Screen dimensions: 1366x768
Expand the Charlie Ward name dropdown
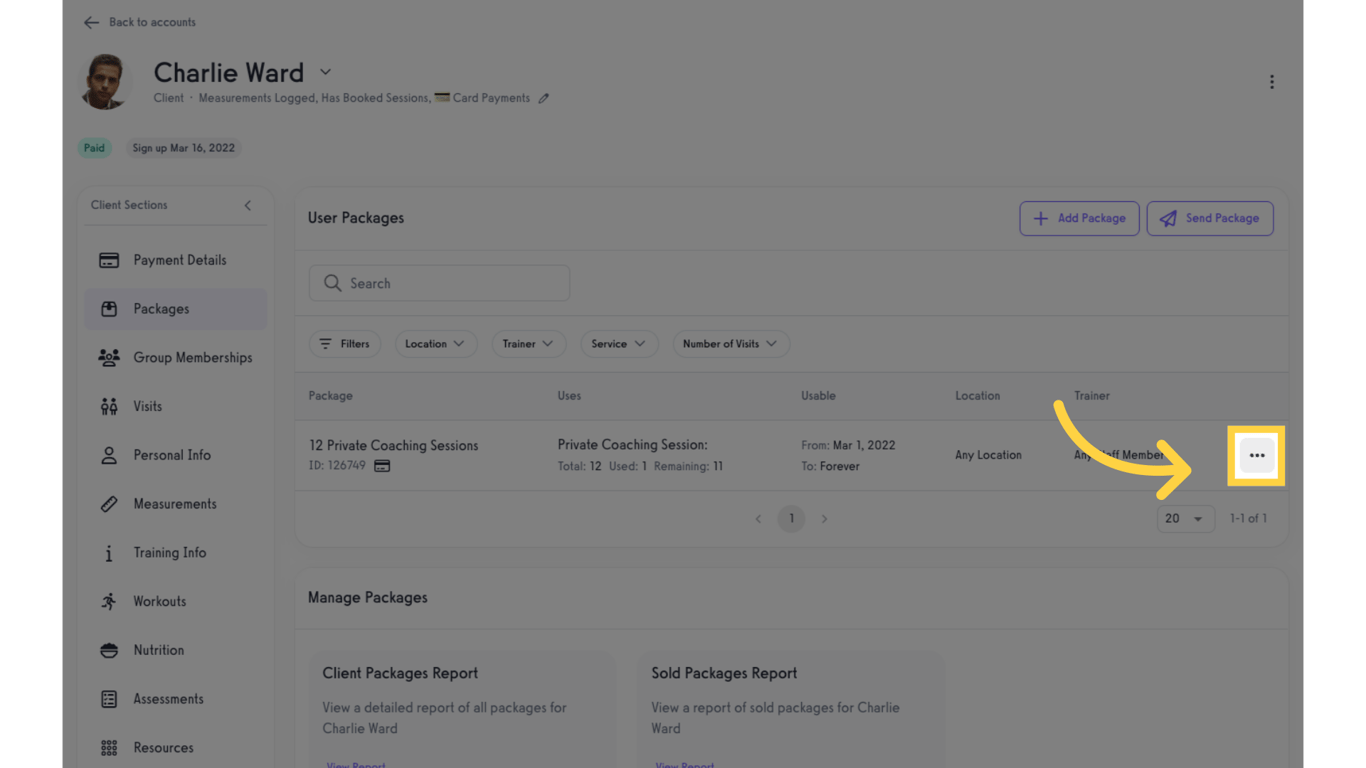coord(325,72)
